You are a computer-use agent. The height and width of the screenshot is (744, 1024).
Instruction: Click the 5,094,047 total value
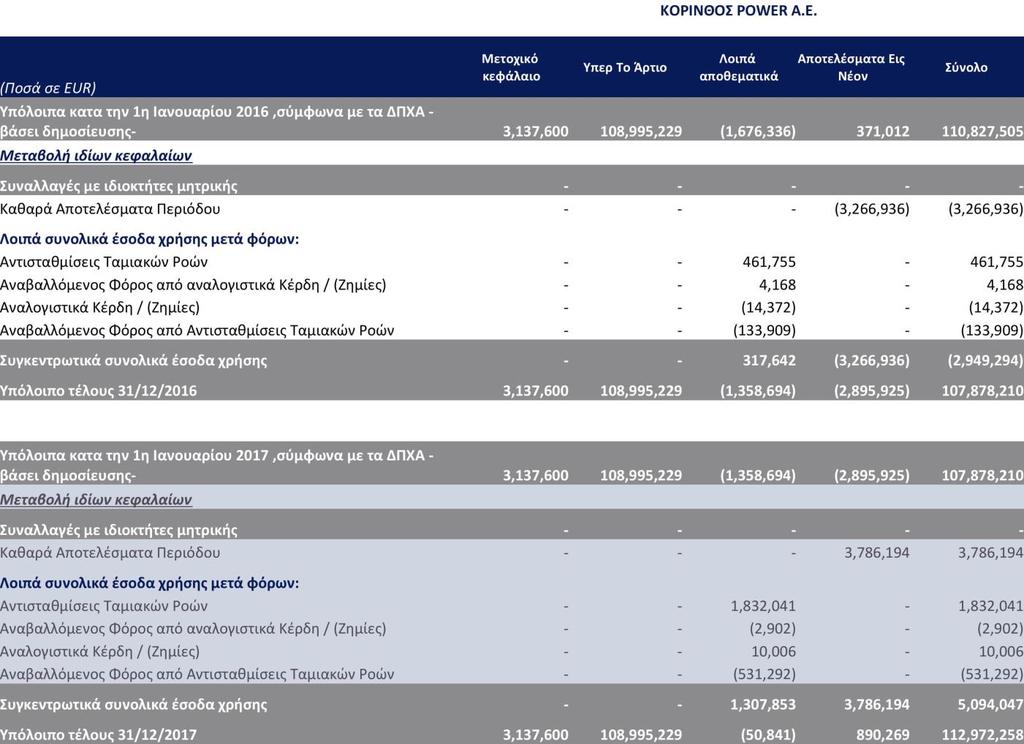pyautogui.click(x=990, y=704)
